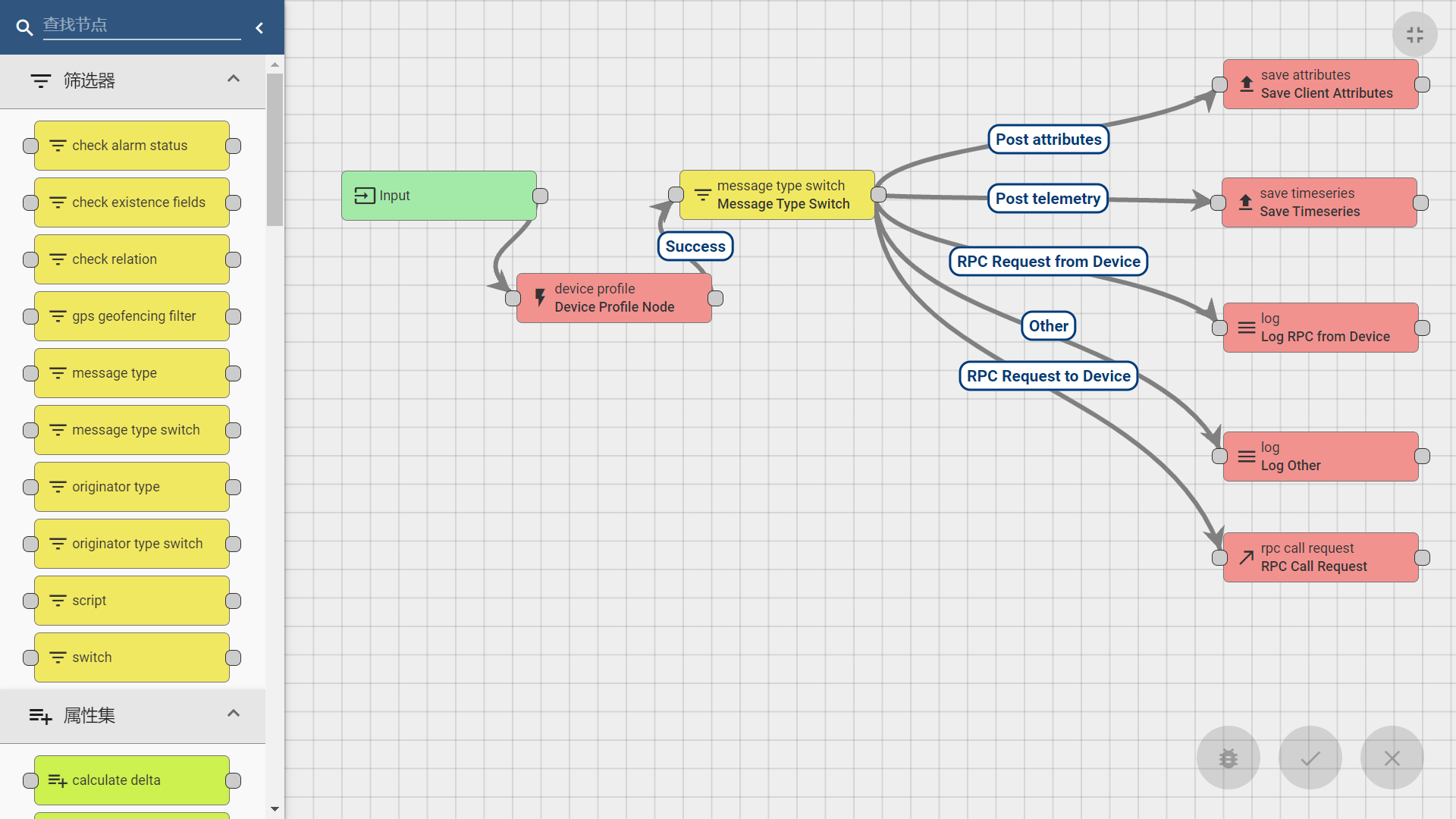The width and height of the screenshot is (1456, 819).
Task: Click the Device Profile Node icon
Action: pyautogui.click(x=541, y=297)
